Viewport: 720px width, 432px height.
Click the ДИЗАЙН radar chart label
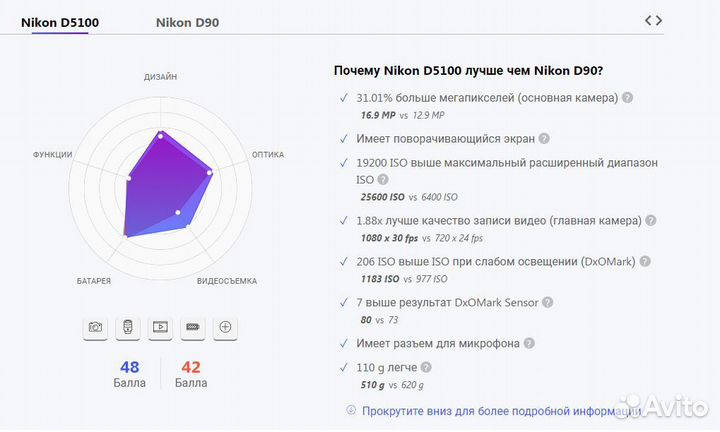tap(160, 77)
